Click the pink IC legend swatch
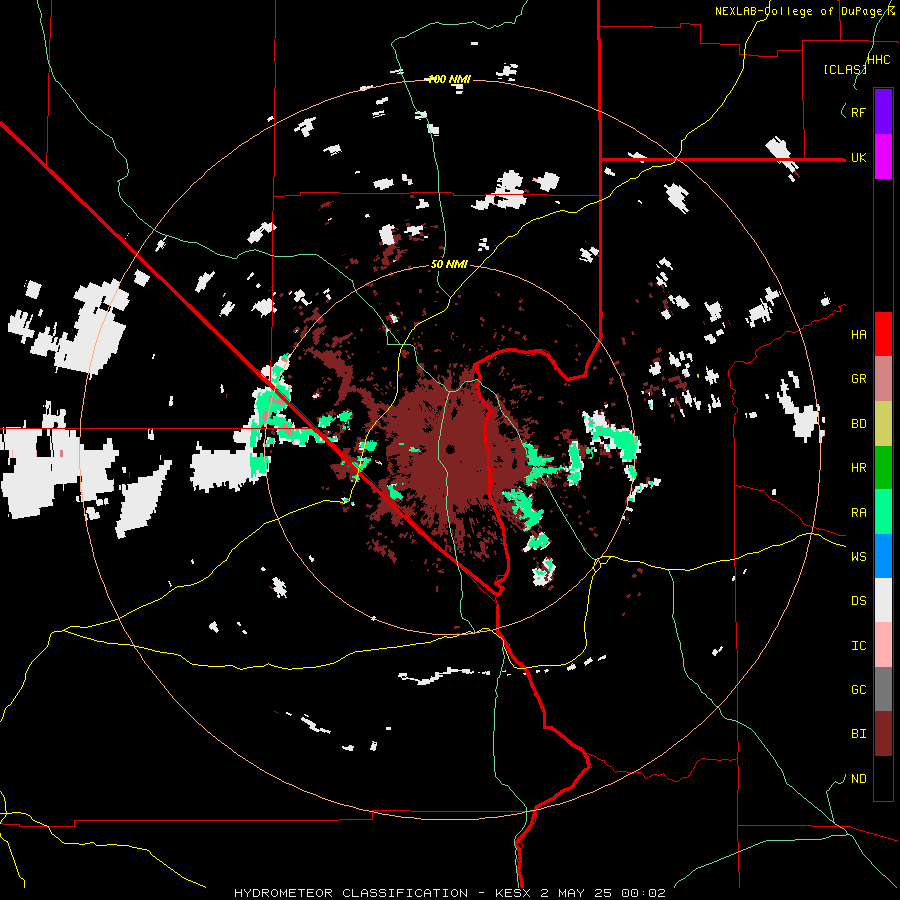The height and width of the screenshot is (900, 900). (883, 645)
